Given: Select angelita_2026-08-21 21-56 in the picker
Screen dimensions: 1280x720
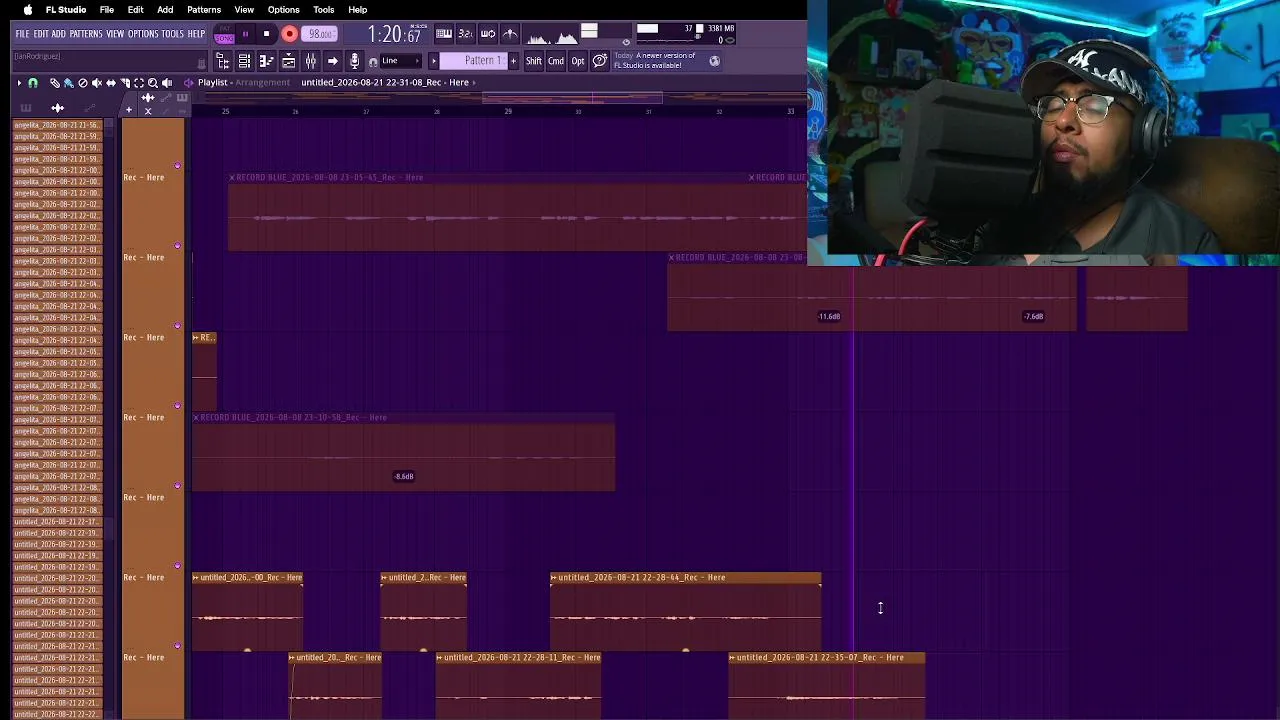Looking at the screenshot, I should point(57,125).
